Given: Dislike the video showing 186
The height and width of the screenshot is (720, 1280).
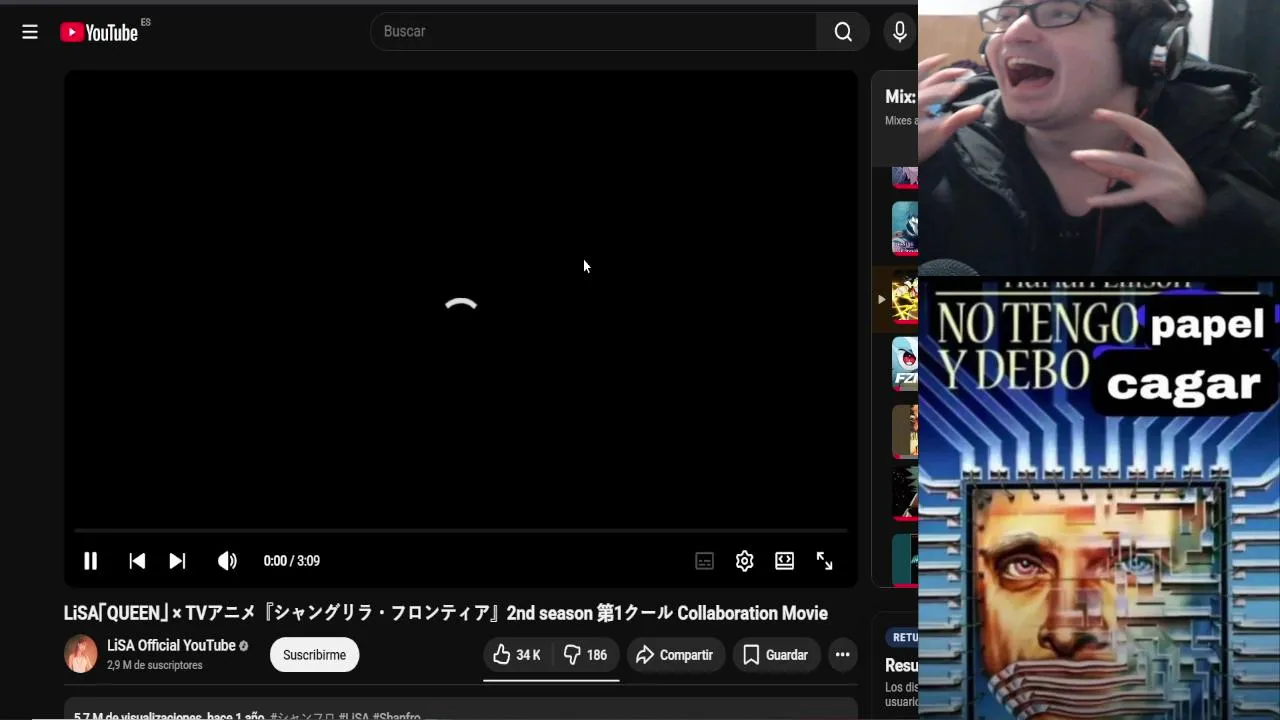Looking at the screenshot, I should click(x=585, y=655).
